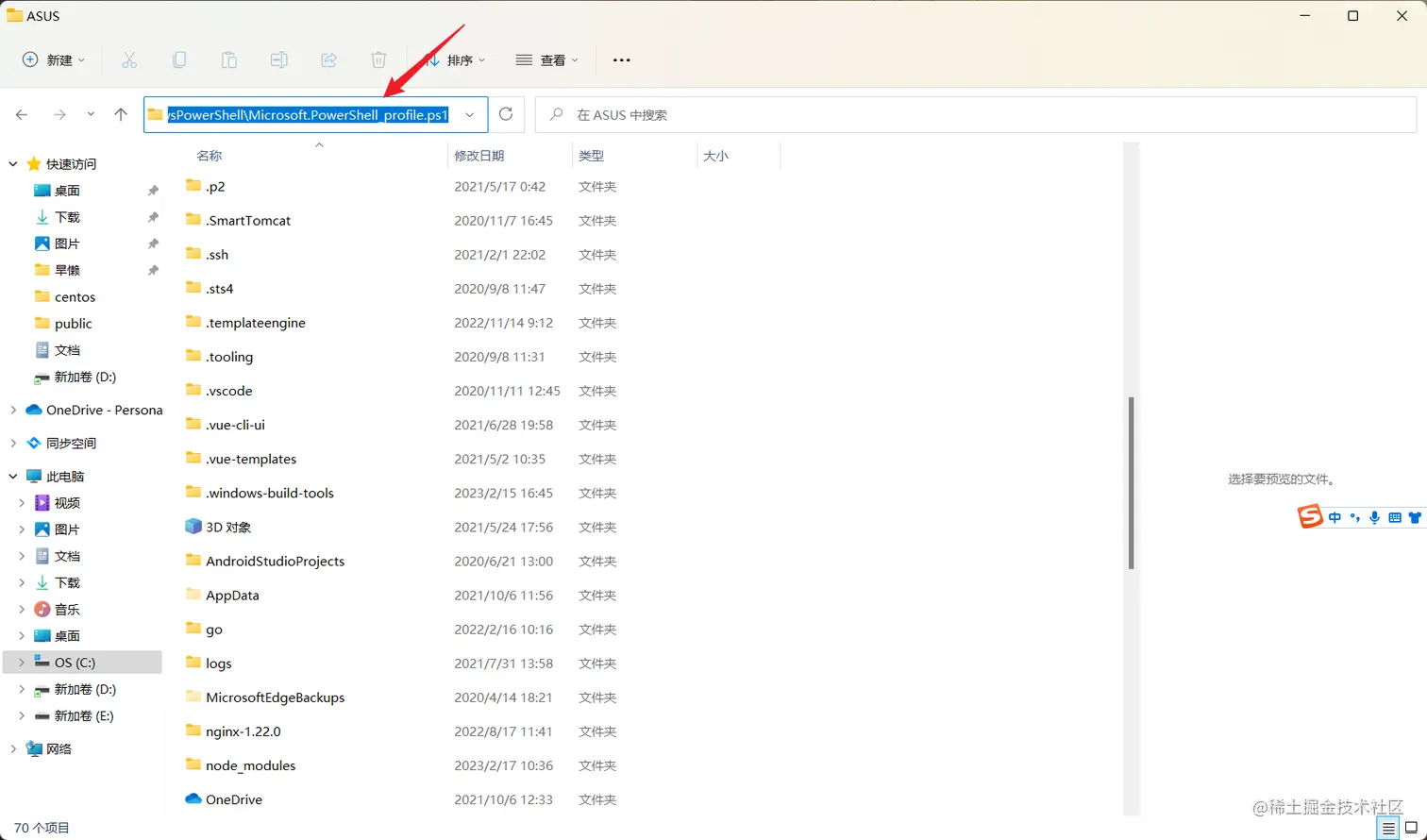Expand the 网络 tree node

click(13, 748)
